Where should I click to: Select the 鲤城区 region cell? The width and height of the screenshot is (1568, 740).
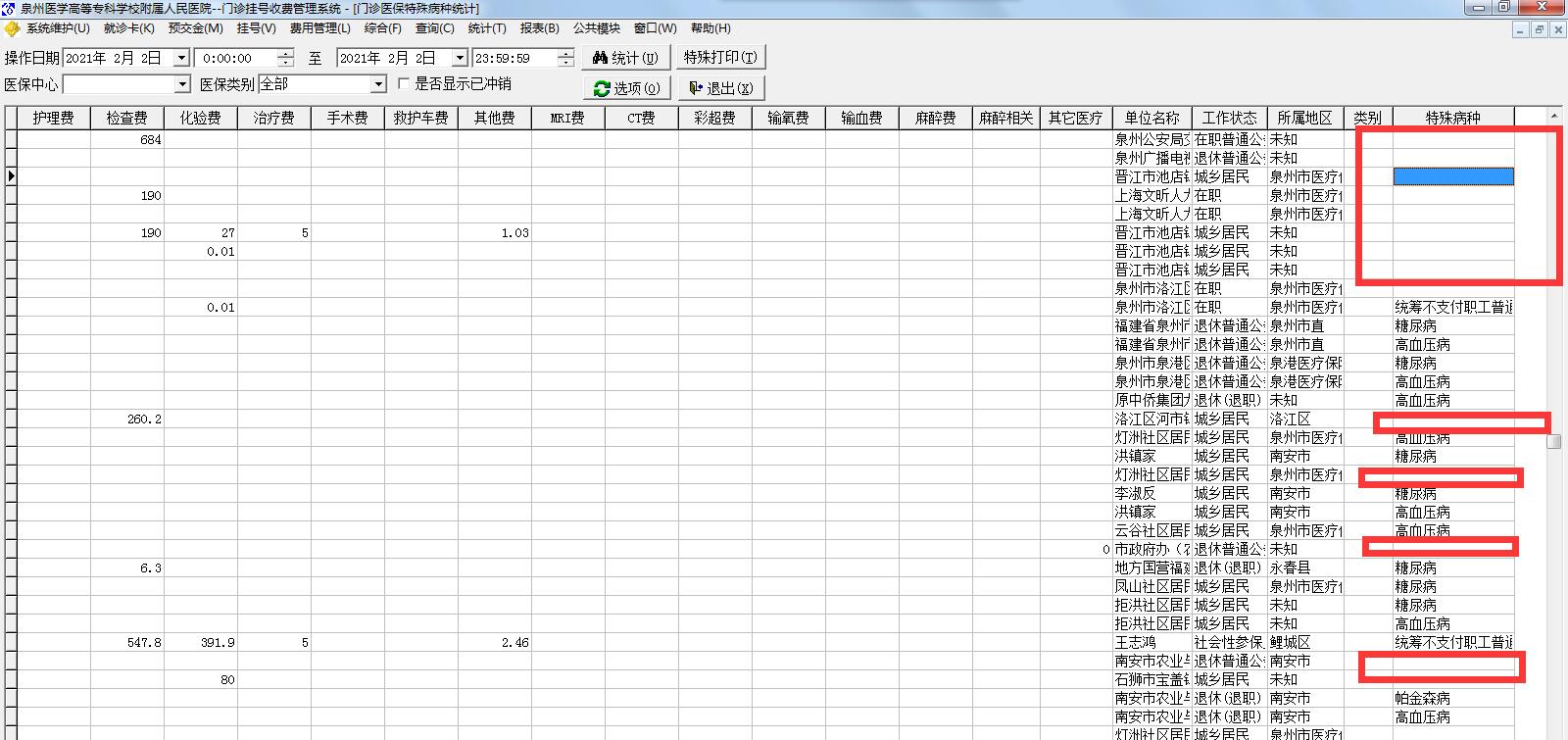tap(1304, 642)
